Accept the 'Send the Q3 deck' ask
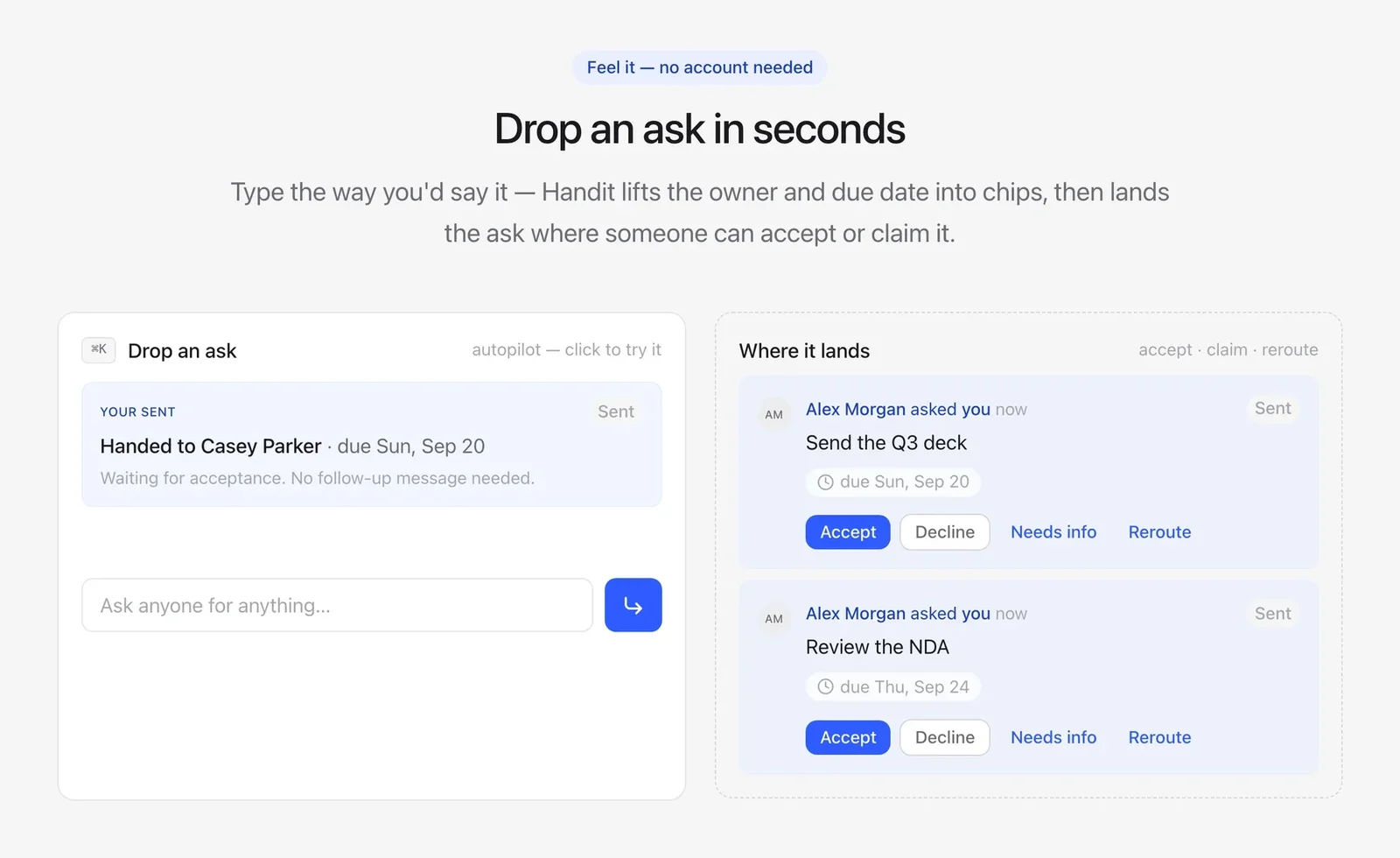 [848, 532]
